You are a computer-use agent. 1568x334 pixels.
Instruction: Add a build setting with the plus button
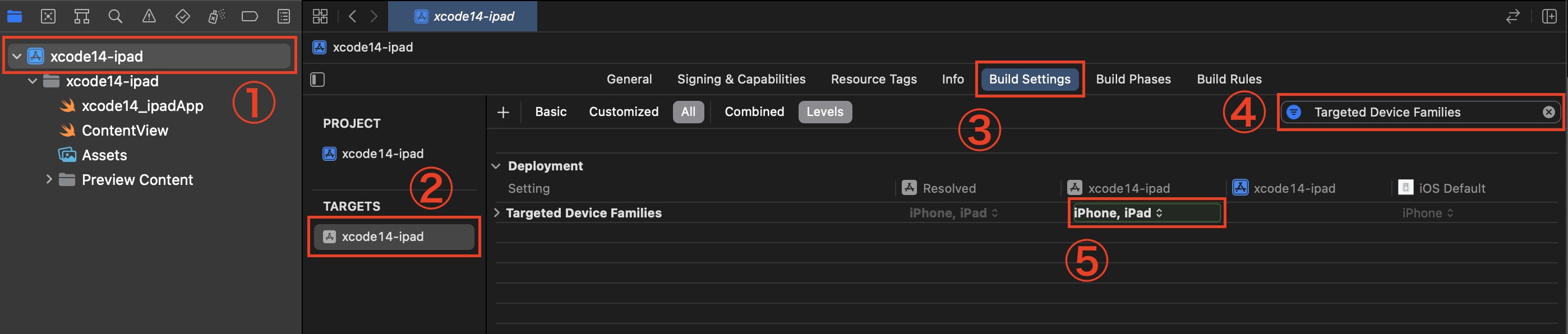(503, 112)
